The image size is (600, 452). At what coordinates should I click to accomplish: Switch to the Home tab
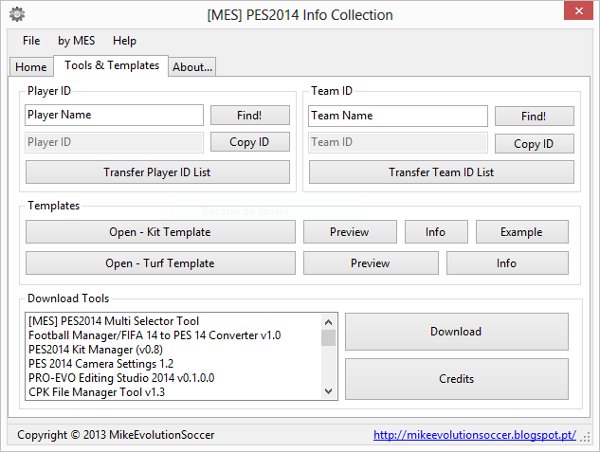(x=31, y=67)
